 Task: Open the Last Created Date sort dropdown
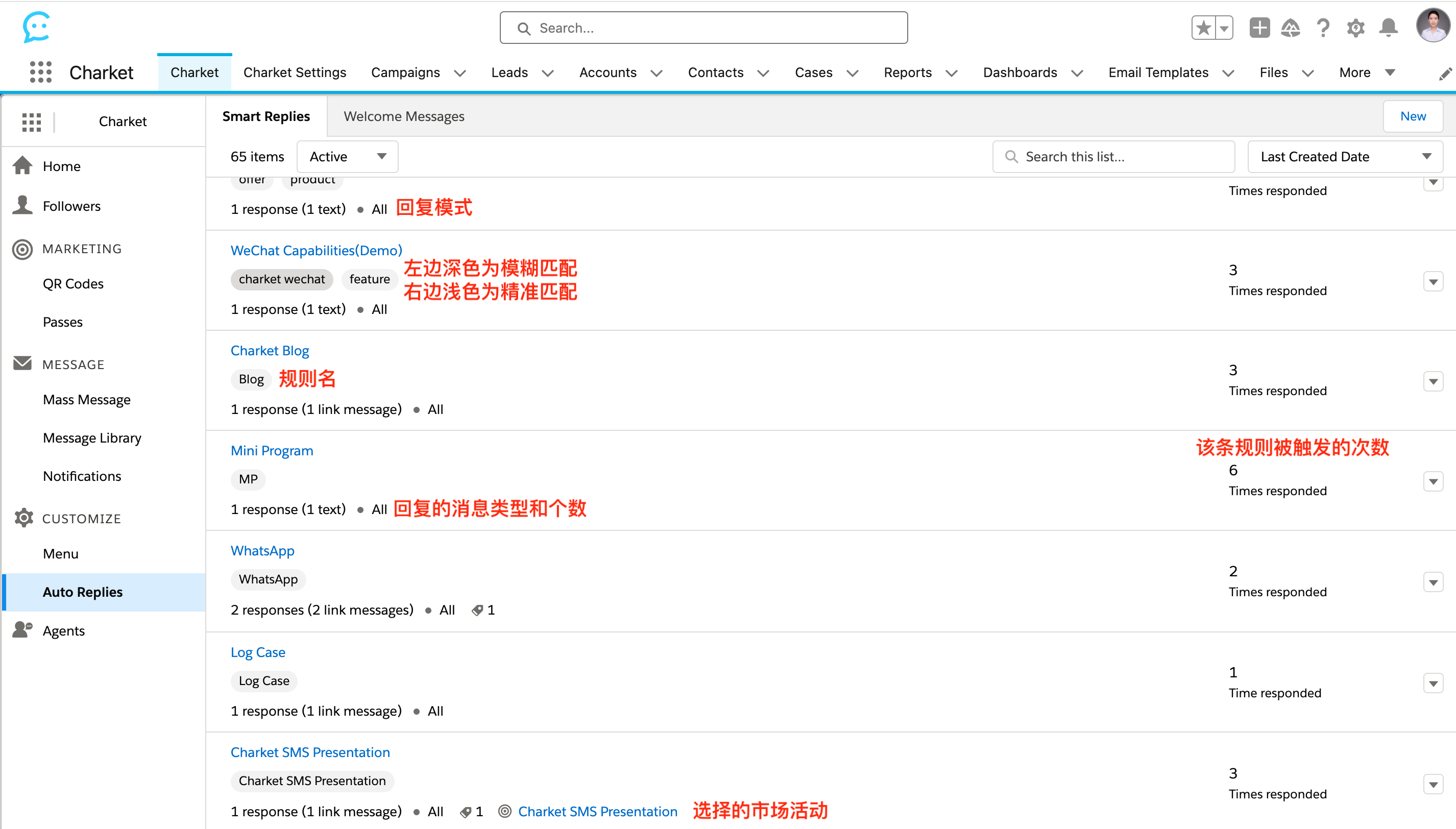click(1345, 157)
